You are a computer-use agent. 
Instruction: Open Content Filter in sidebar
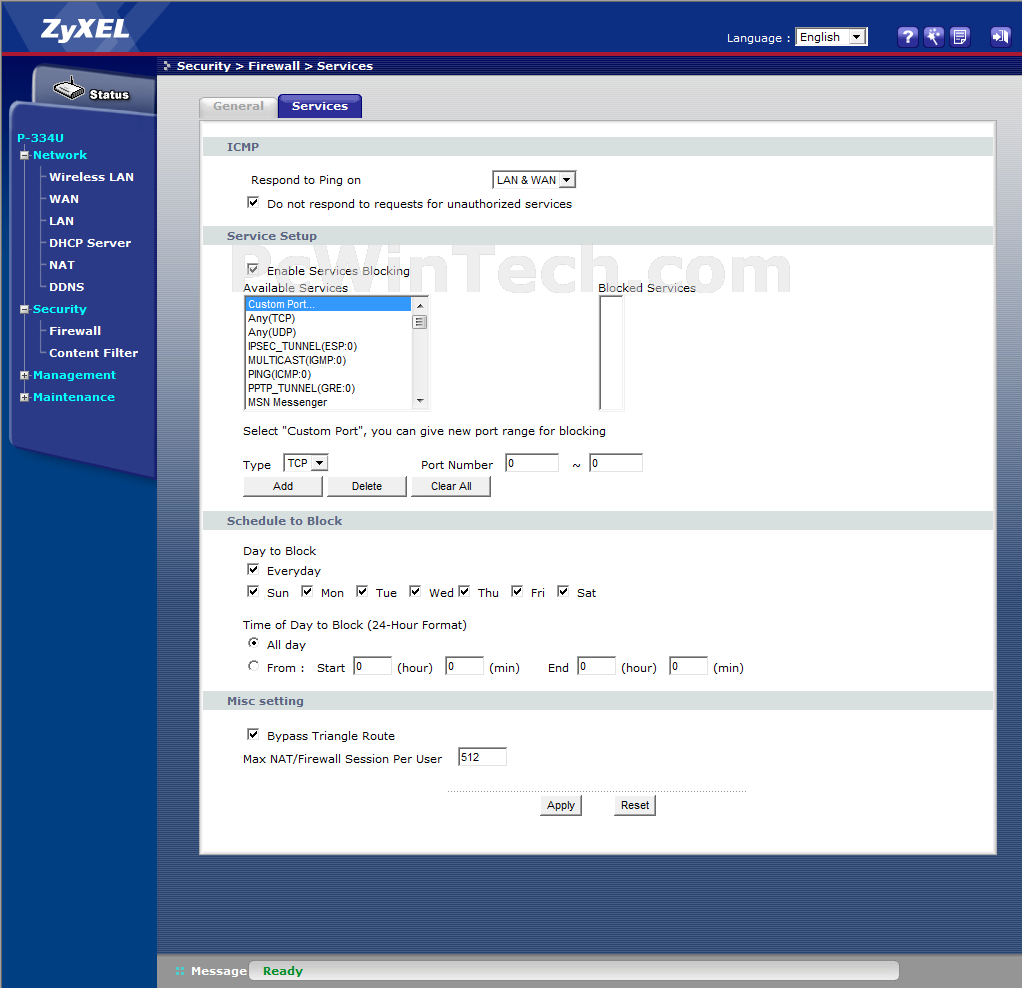(93, 353)
